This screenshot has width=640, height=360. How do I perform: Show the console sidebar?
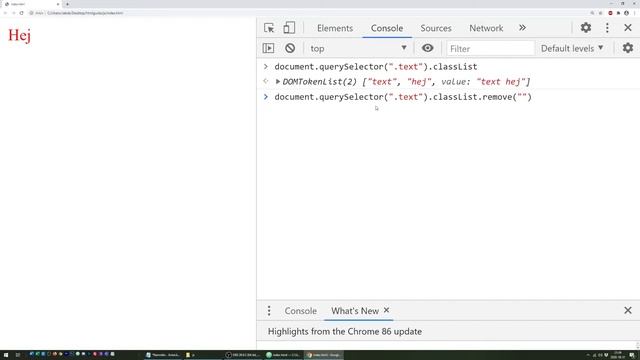268,48
